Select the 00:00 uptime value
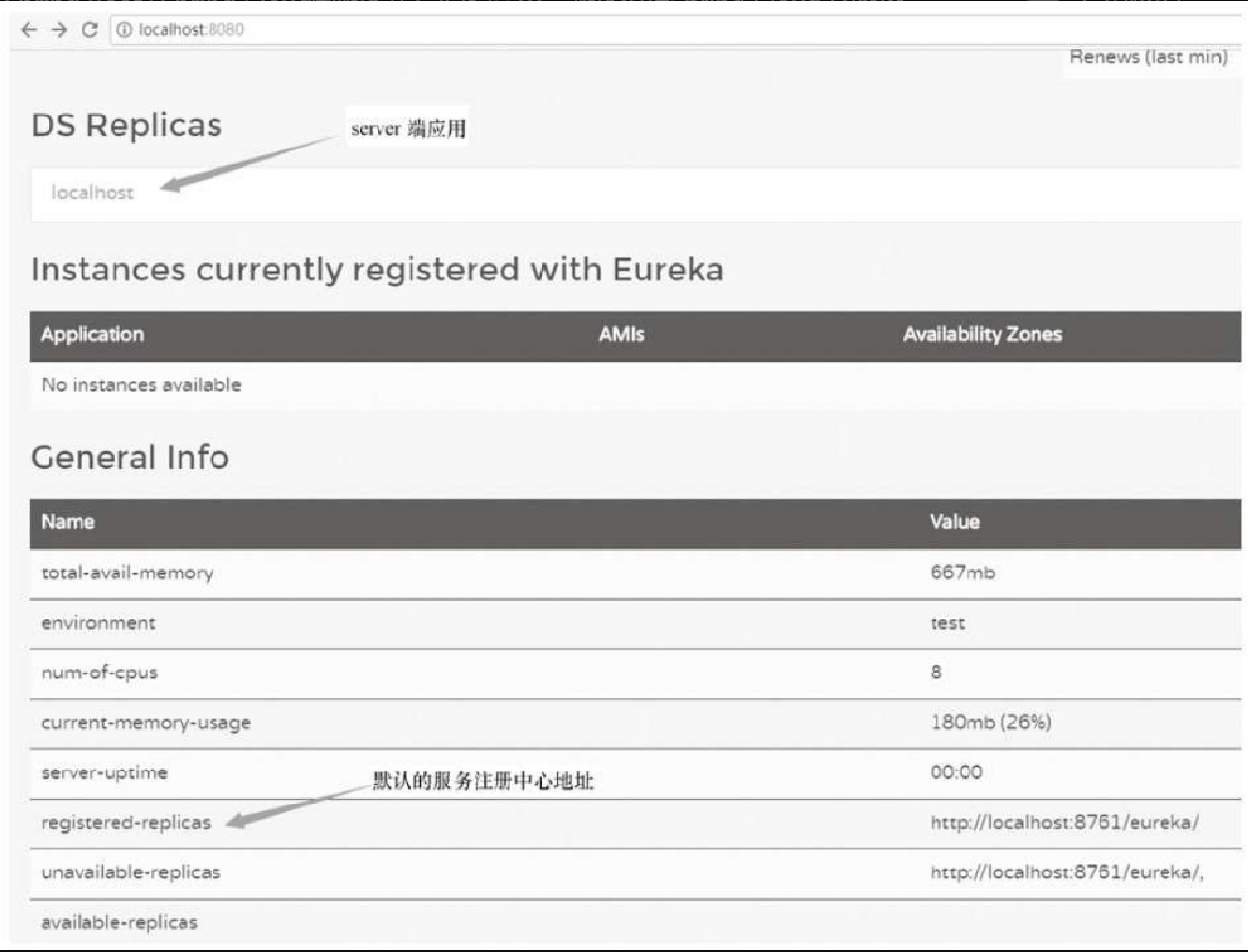This screenshot has height=952, width=1248. [x=957, y=773]
